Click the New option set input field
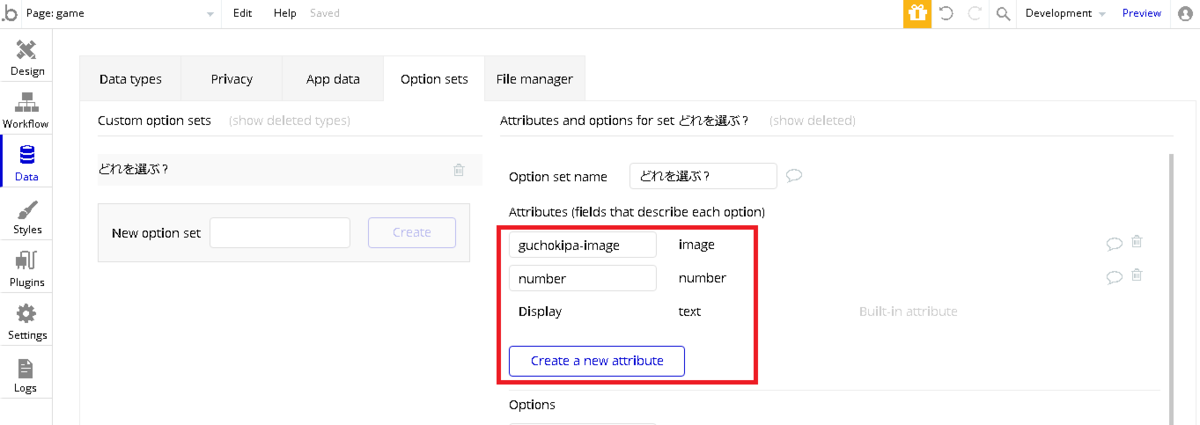The height and width of the screenshot is (425, 1200). pos(280,232)
